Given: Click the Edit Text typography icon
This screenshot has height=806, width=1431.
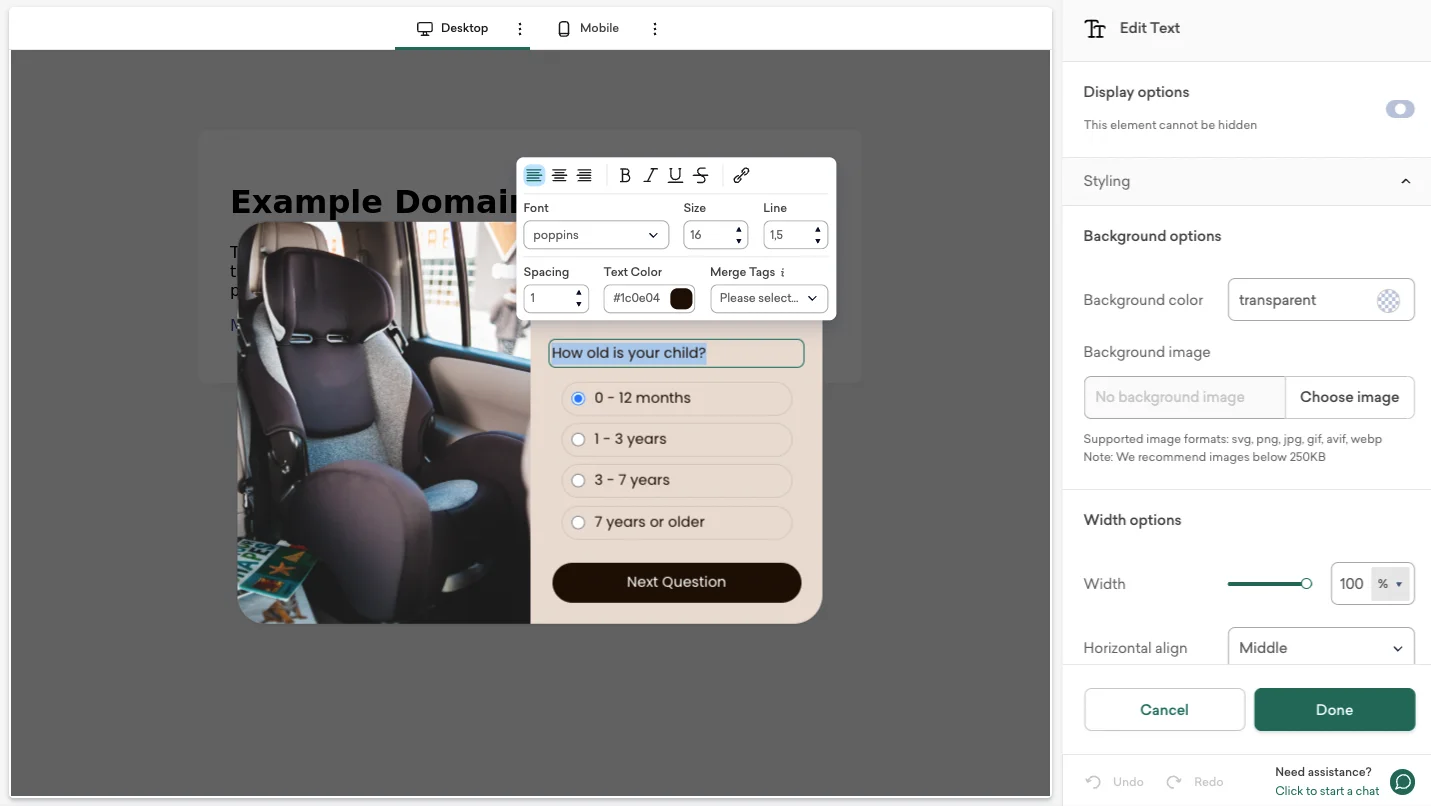Looking at the screenshot, I should point(1095,29).
